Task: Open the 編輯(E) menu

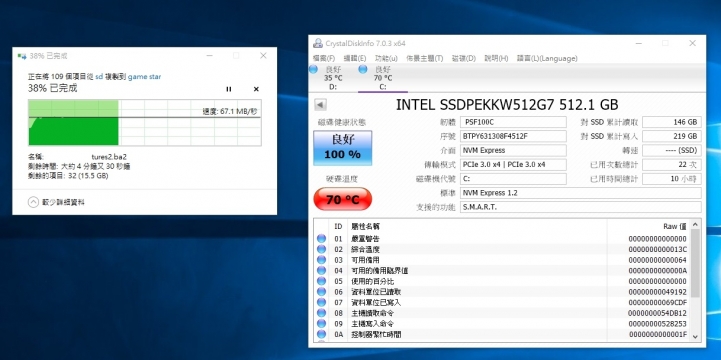Action: 355,58
